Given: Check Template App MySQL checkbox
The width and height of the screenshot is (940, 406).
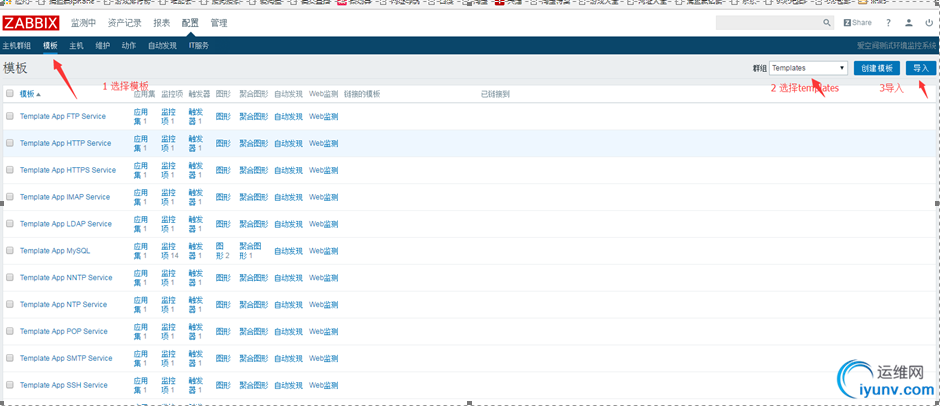Looking at the screenshot, I should tap(10, 251).
